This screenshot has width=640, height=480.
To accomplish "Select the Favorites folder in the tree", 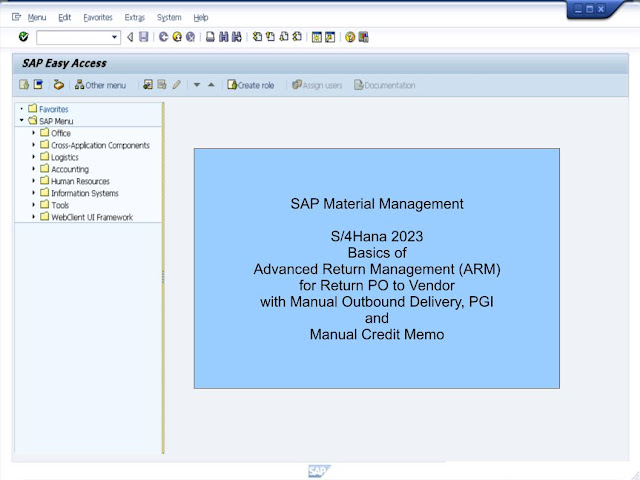I will pyautogui.click(x=53, y=109).
